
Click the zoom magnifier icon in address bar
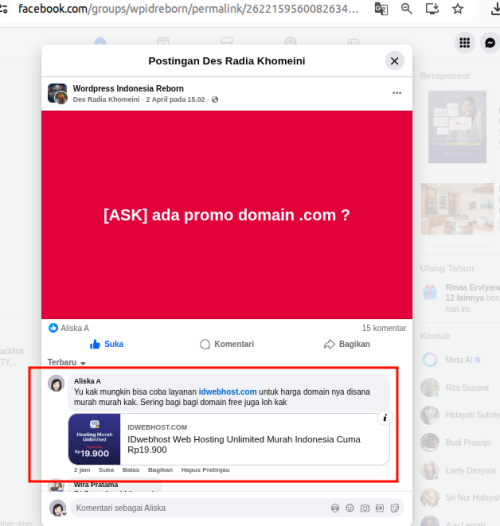406,9
